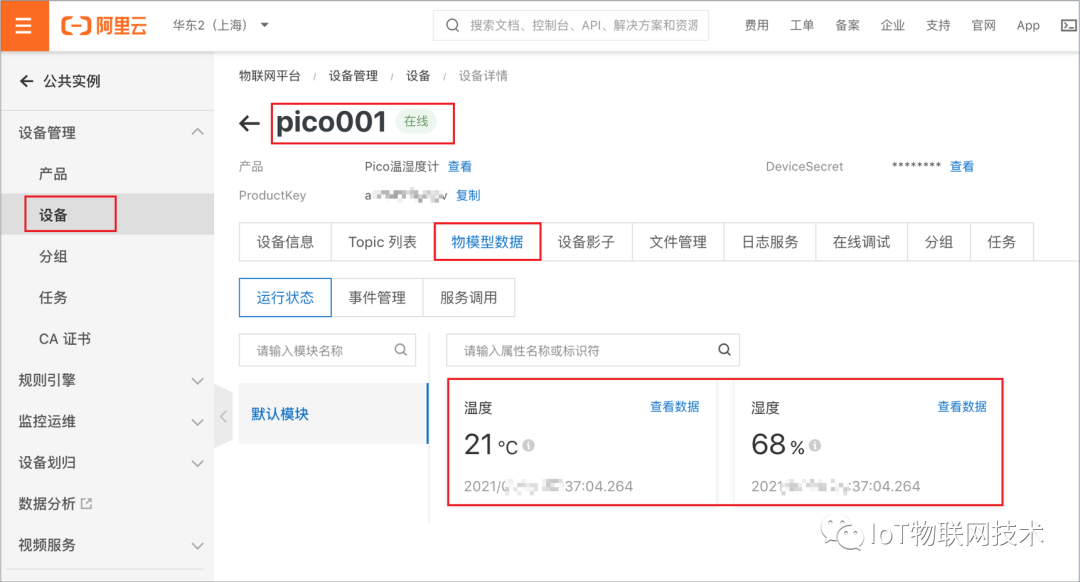Select the 事件管理 sub-tab
The height and width of the screenshot is (582, 1080).
pyautogui.click(x=377, y=298)
